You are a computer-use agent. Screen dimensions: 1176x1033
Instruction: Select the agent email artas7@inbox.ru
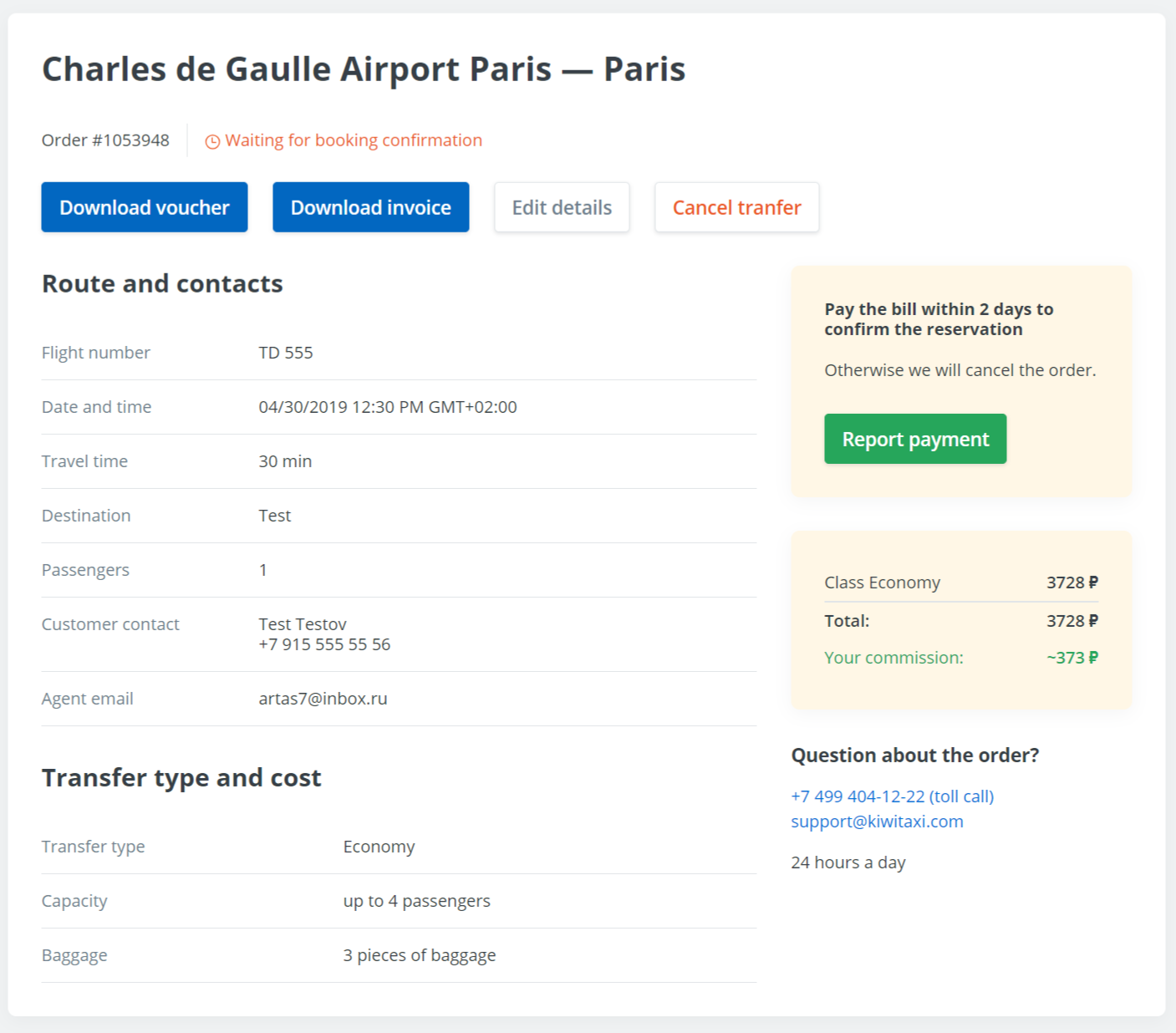pos(323,699)
